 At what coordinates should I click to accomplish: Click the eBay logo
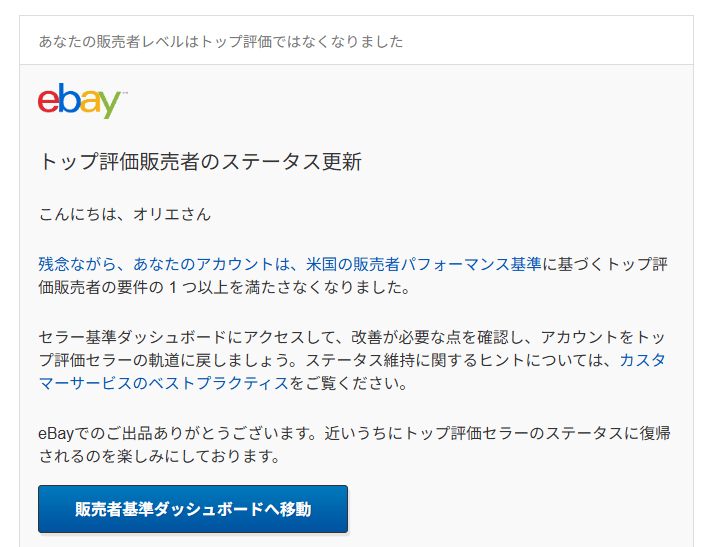point(82,100)
